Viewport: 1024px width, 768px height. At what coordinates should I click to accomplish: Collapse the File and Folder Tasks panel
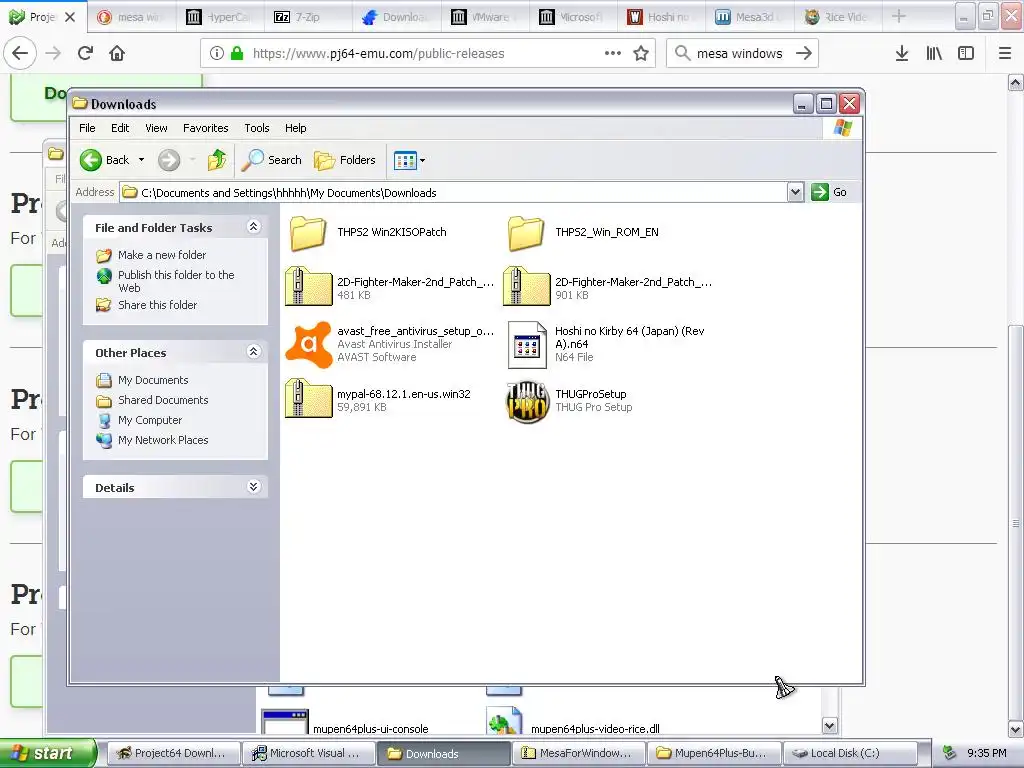pos(253,227)
